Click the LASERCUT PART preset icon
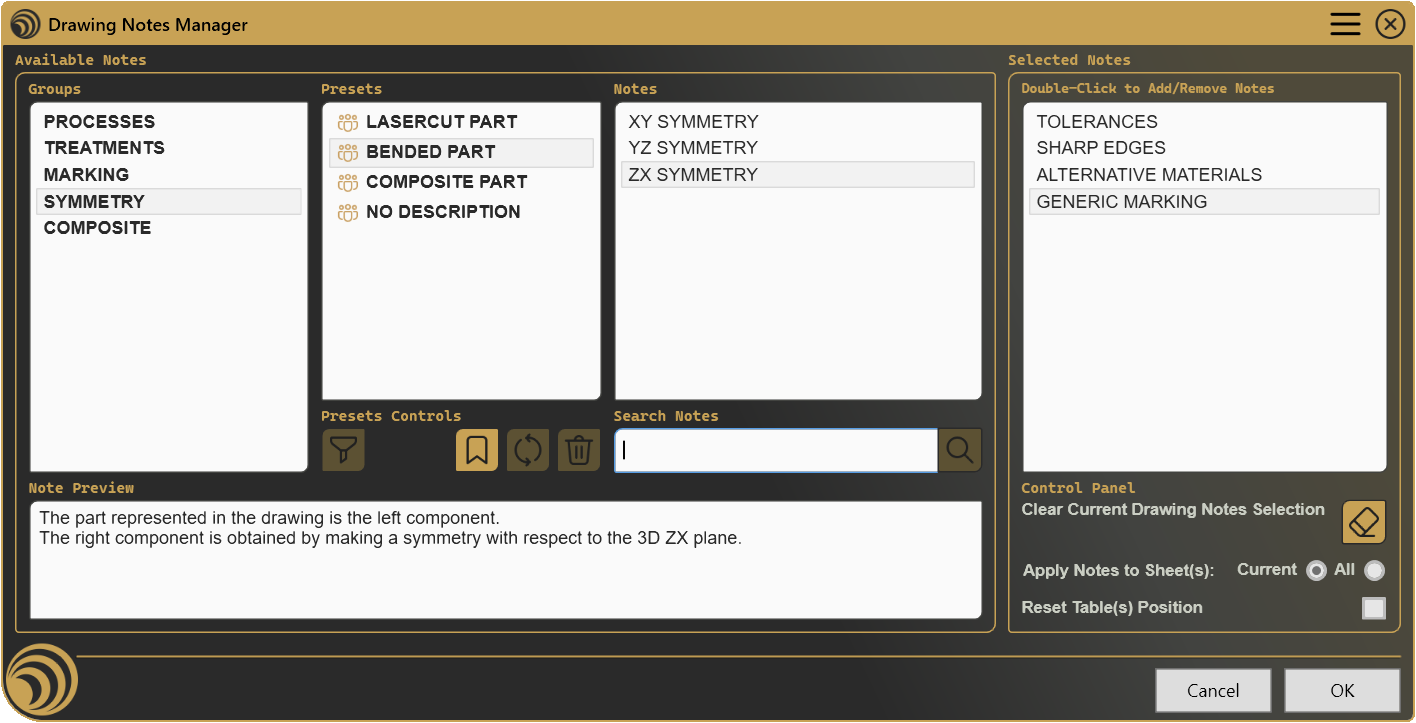1416x723 pixels. (x=348, y=123)
